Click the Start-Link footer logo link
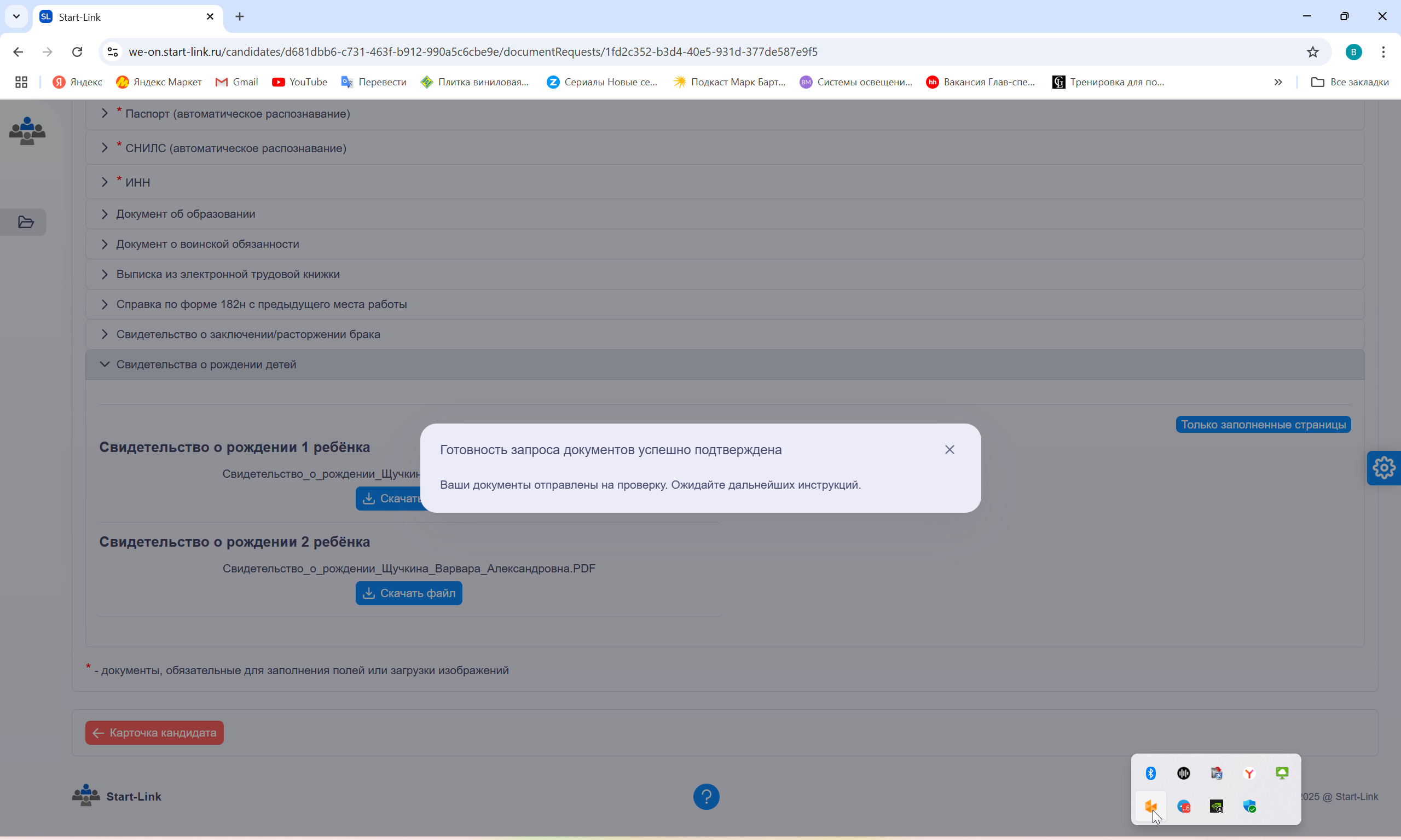Screen dimensions: 1401x840 click(117, 796)
